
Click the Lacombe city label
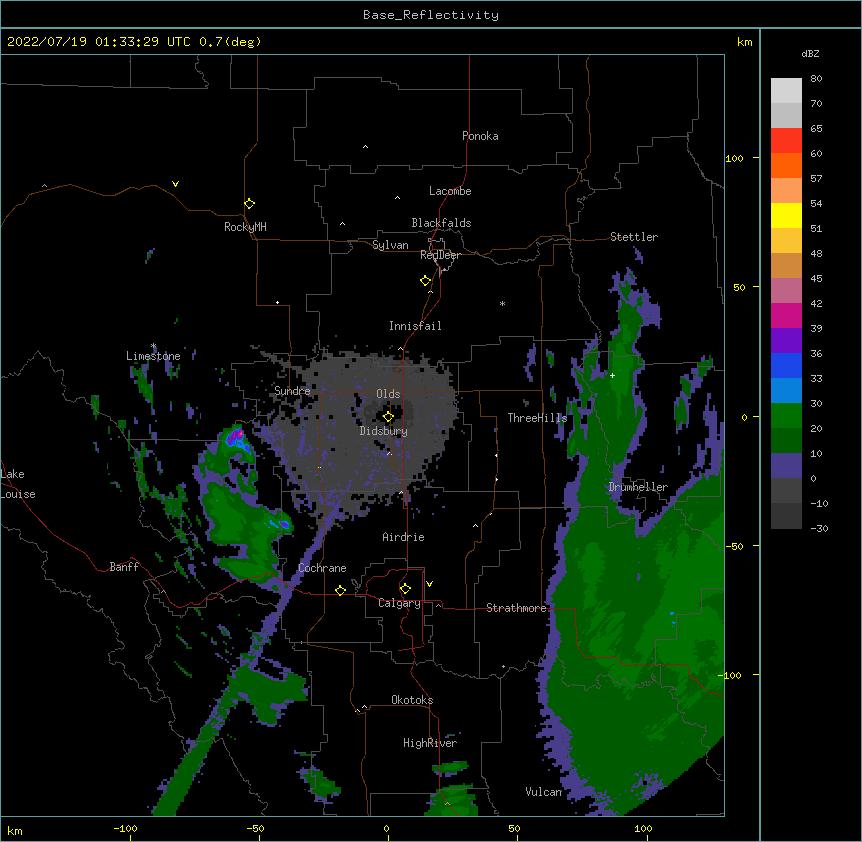click(450, 191)
